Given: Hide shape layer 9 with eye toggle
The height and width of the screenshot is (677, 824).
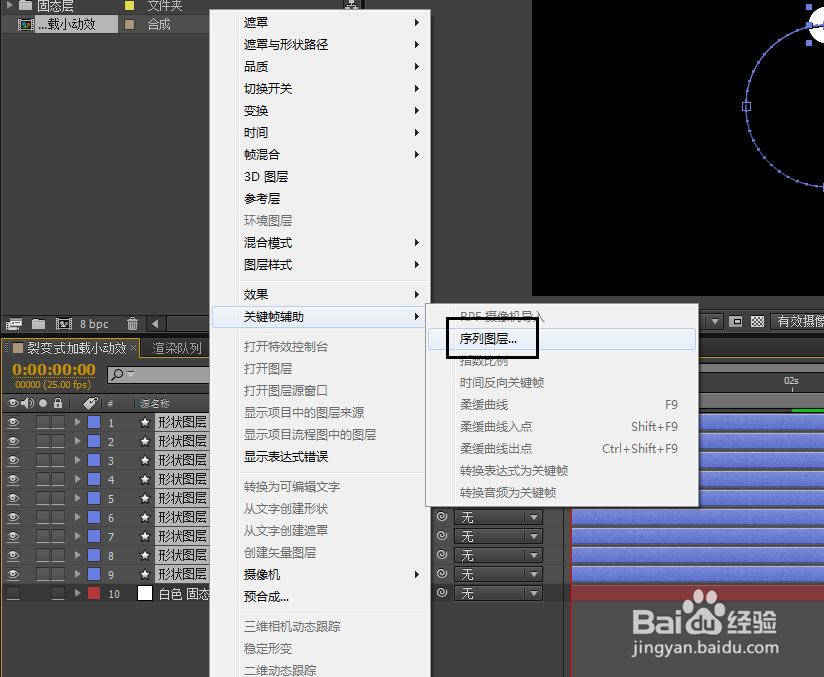Looking at the screenshot, I should click(13, 573).
